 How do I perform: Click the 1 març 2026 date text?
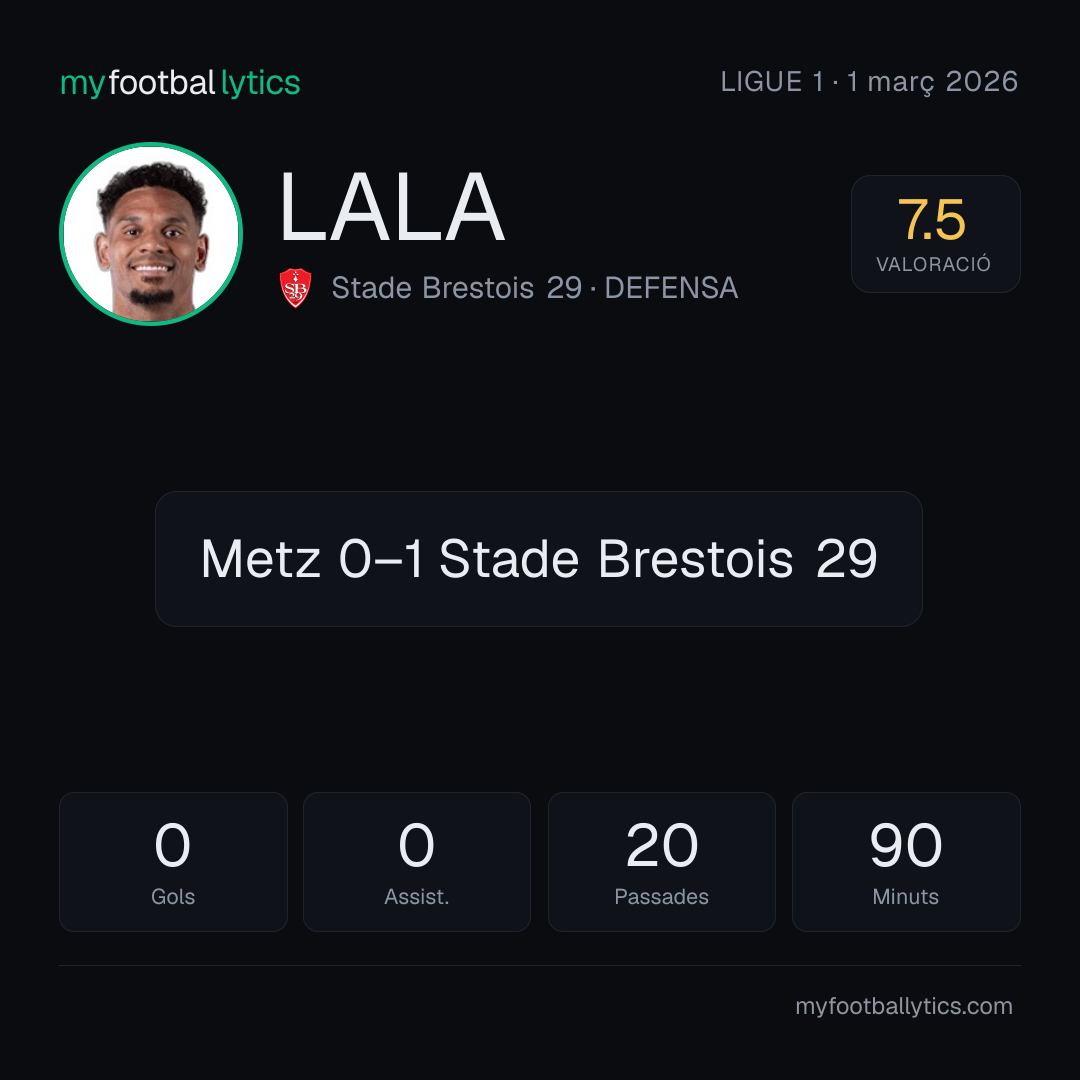932,82
